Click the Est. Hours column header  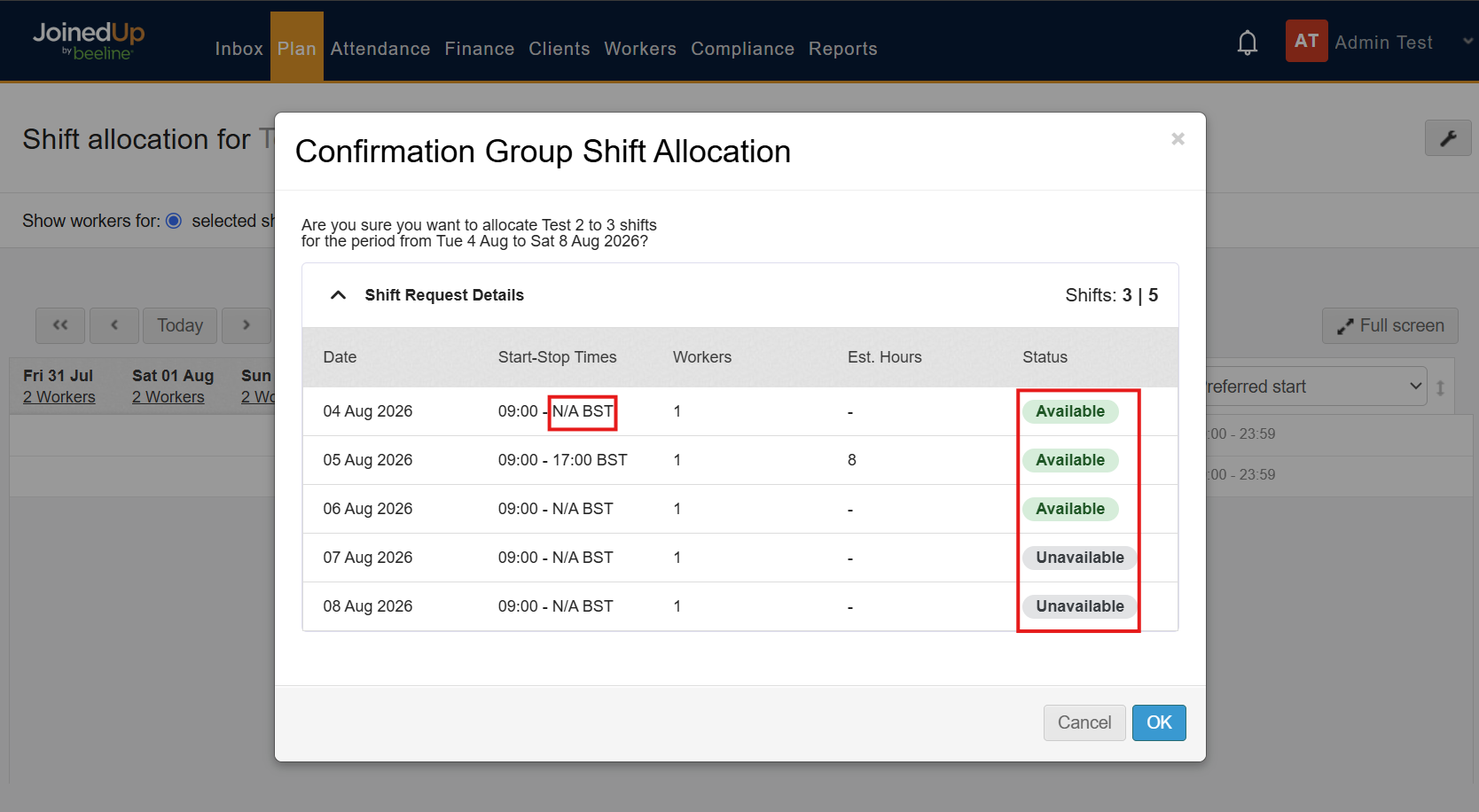click(x=885, y=357)
